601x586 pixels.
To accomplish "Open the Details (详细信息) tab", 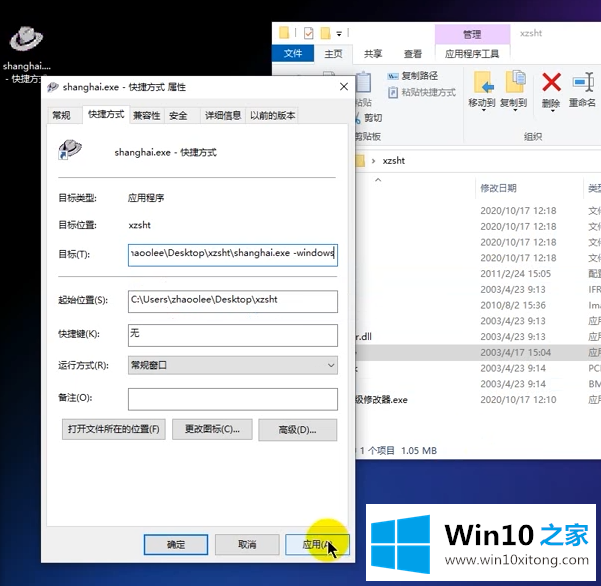I will (223, 115).
